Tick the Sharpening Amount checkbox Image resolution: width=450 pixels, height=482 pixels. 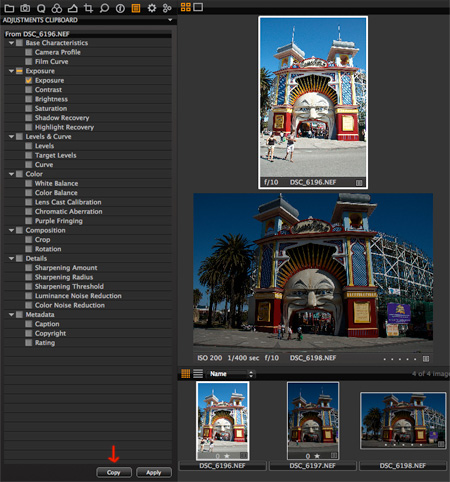(x=29, y=268)
